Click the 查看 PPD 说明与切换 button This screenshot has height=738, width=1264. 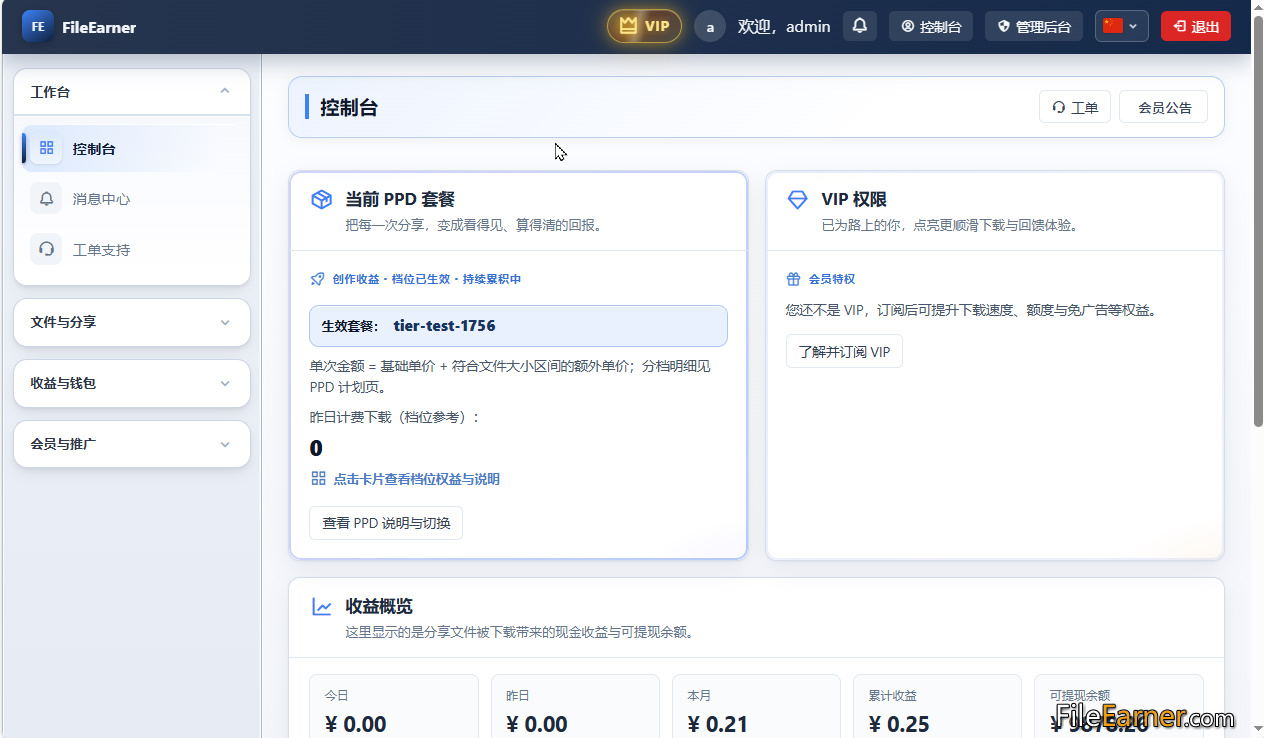click(386, 523)
